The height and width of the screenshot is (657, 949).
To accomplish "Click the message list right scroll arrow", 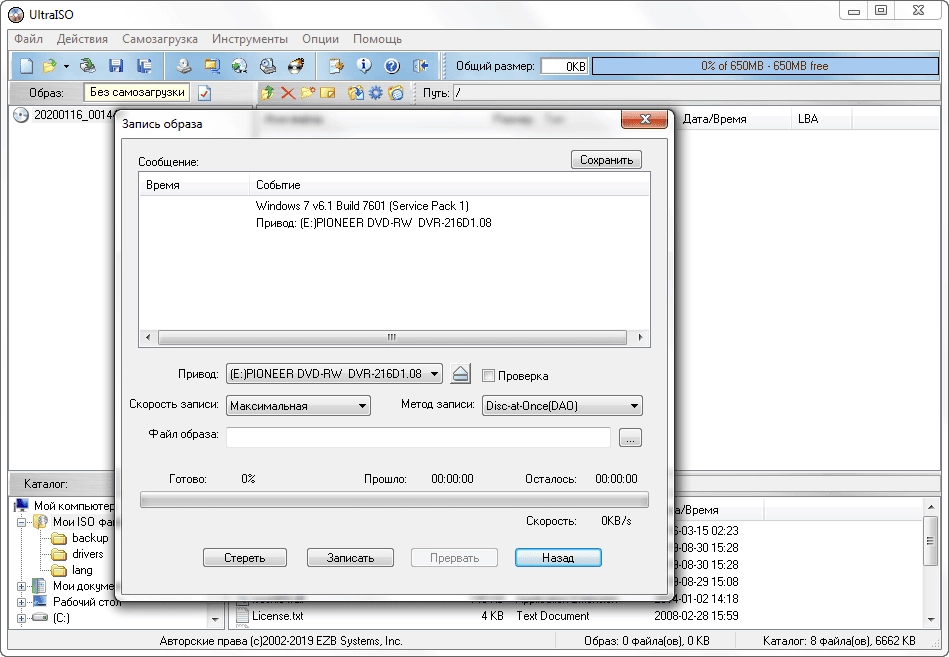I will tap(640, 337).
